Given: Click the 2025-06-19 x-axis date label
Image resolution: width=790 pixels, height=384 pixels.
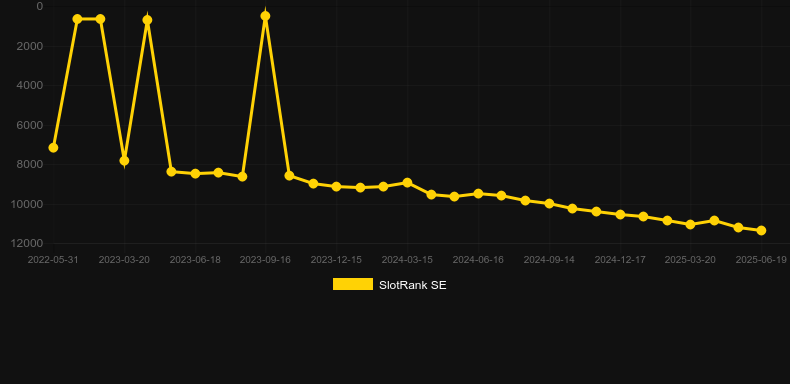Looking at the screenshot, I should 761,260.
